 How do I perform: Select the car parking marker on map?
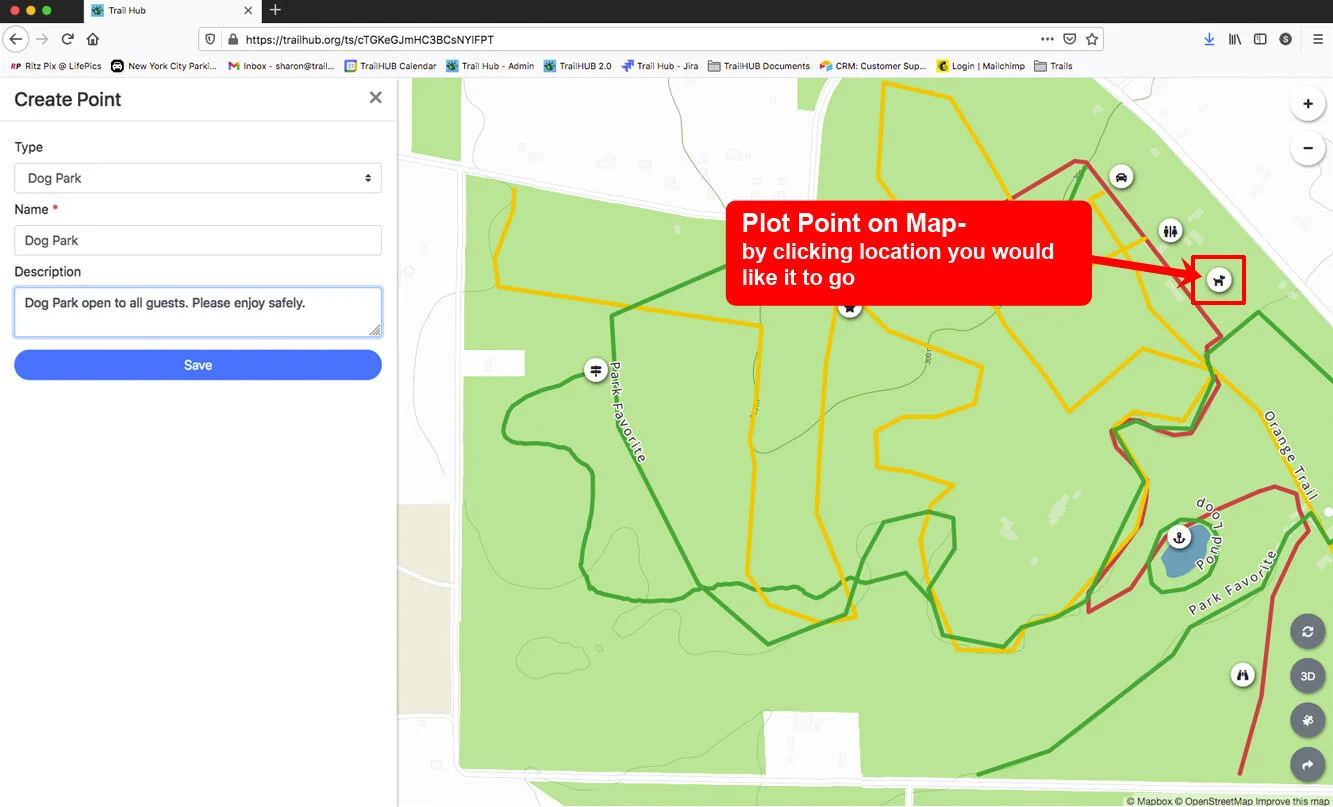(x=1122, y=178)
